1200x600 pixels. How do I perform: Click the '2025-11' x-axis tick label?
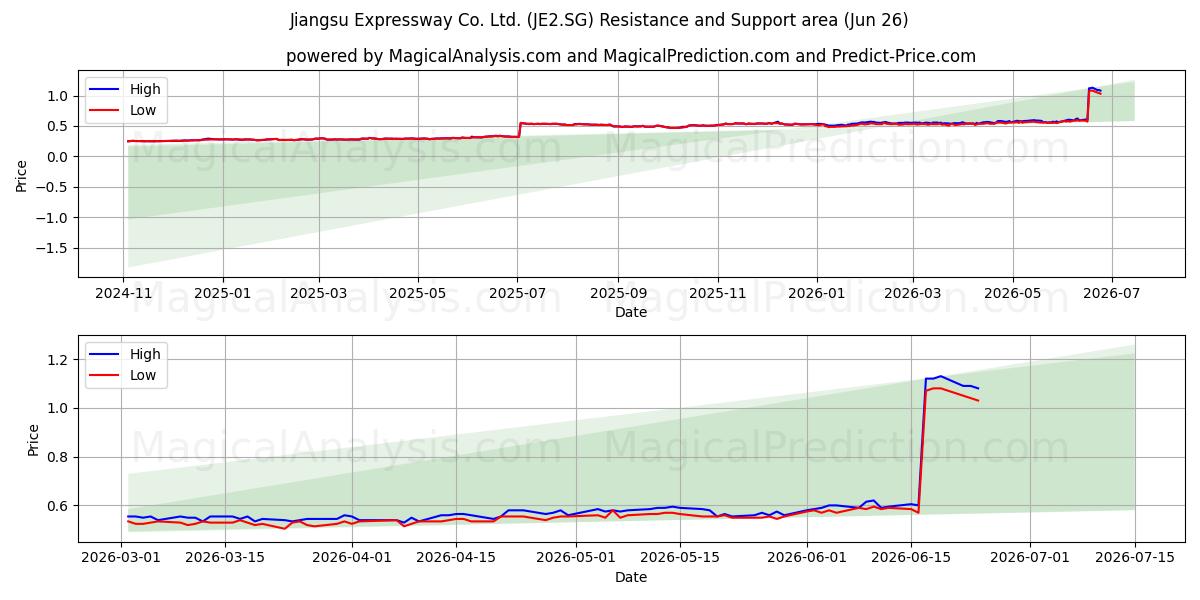[717, 293]
